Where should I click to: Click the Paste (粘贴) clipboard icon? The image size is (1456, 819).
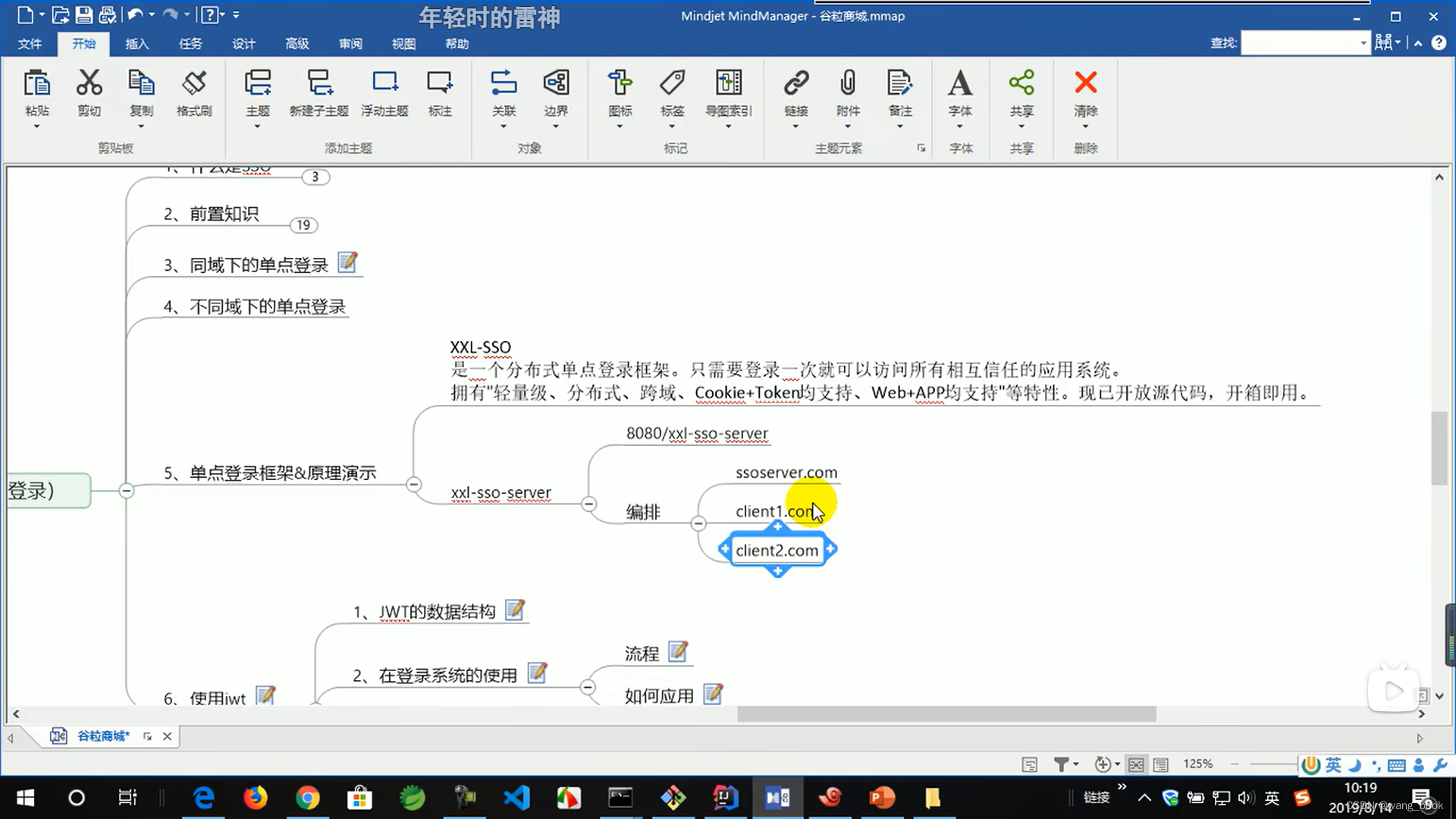36,83
